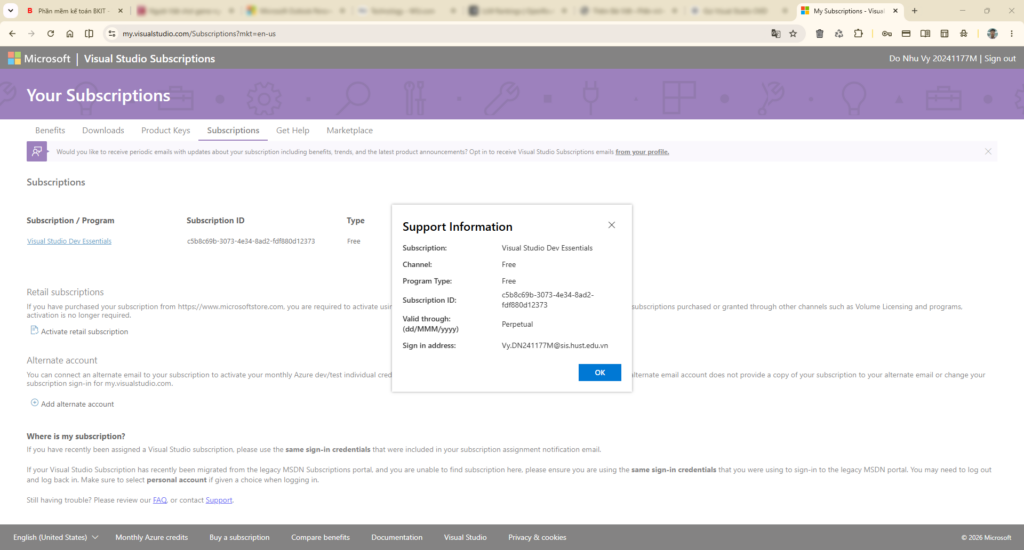Expand the English (United States) language selector
Image resolution: width=1024 pixels, height=550 pixels.
pos(55,538)
